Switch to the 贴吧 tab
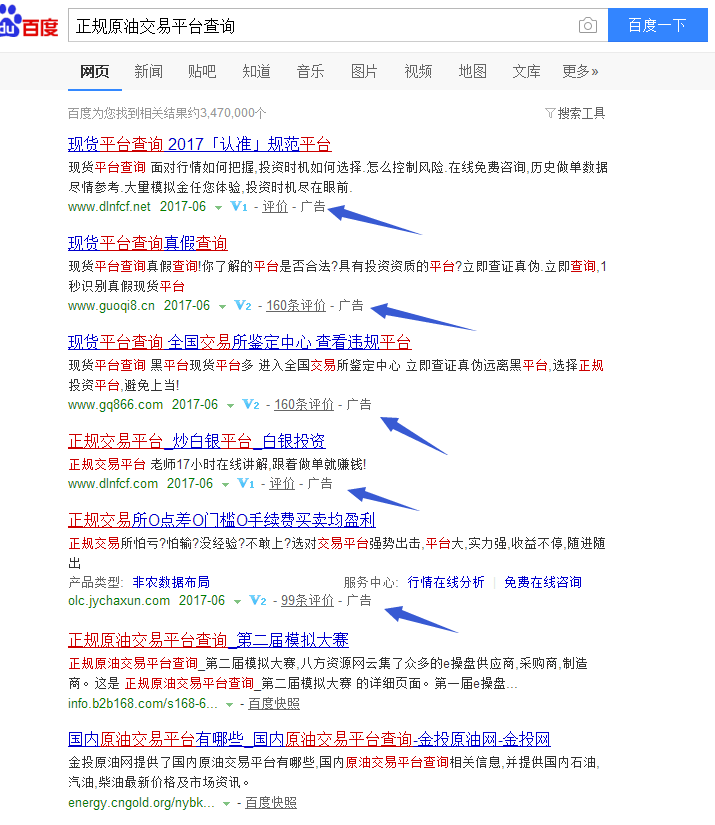 click(x=202, y=71)
